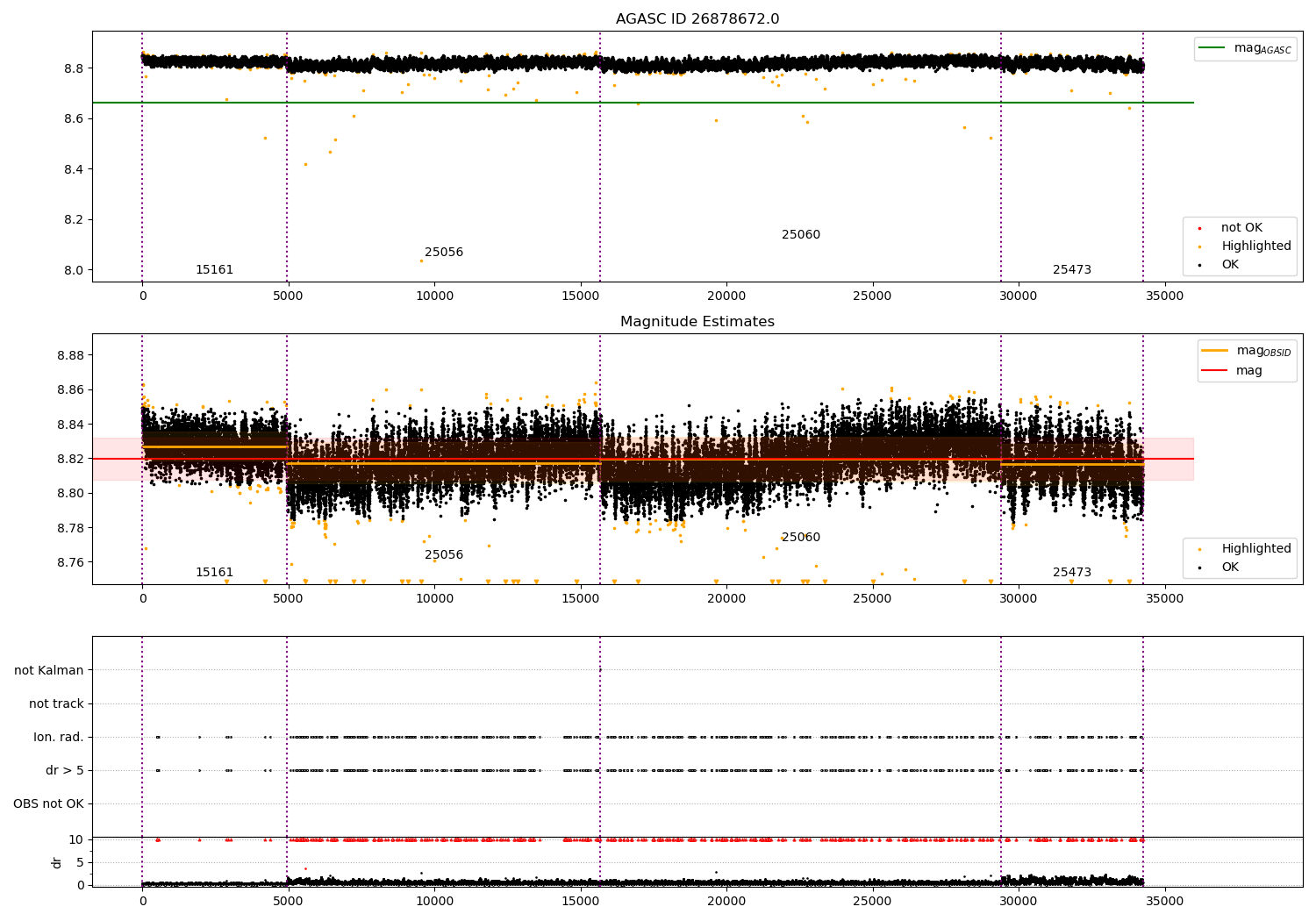Click the 5000 x-axis tick of Magnitude Estimates plot
This screenshot has width=1316, height=921.
(288, 599)
